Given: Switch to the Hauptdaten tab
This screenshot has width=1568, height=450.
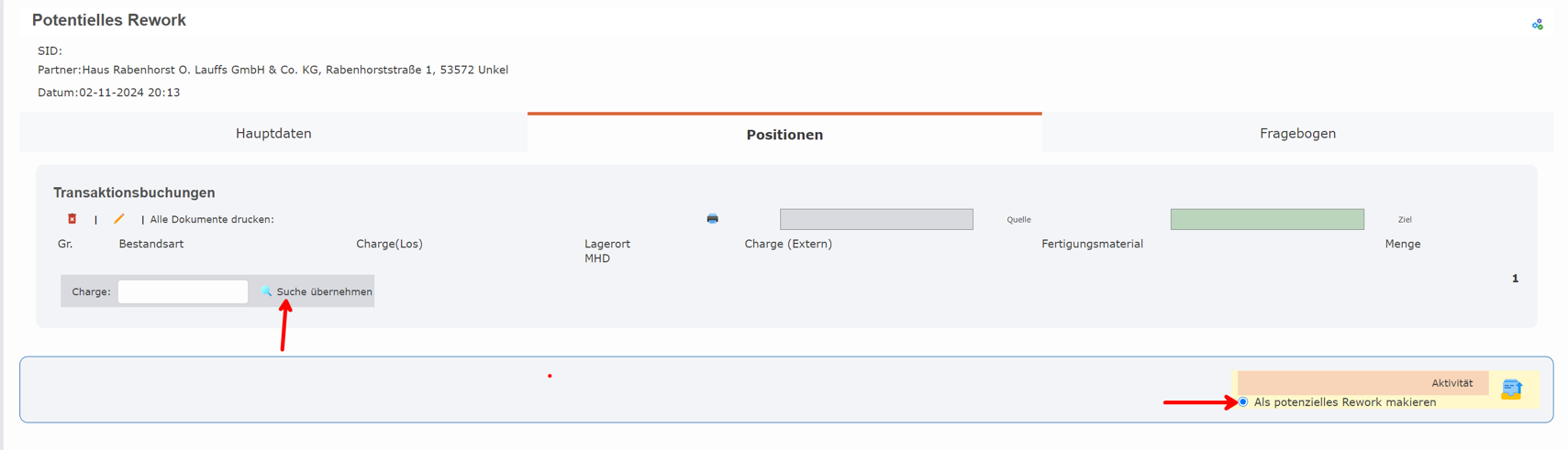Looking at the screenshot, I should (x=273, y=134).
